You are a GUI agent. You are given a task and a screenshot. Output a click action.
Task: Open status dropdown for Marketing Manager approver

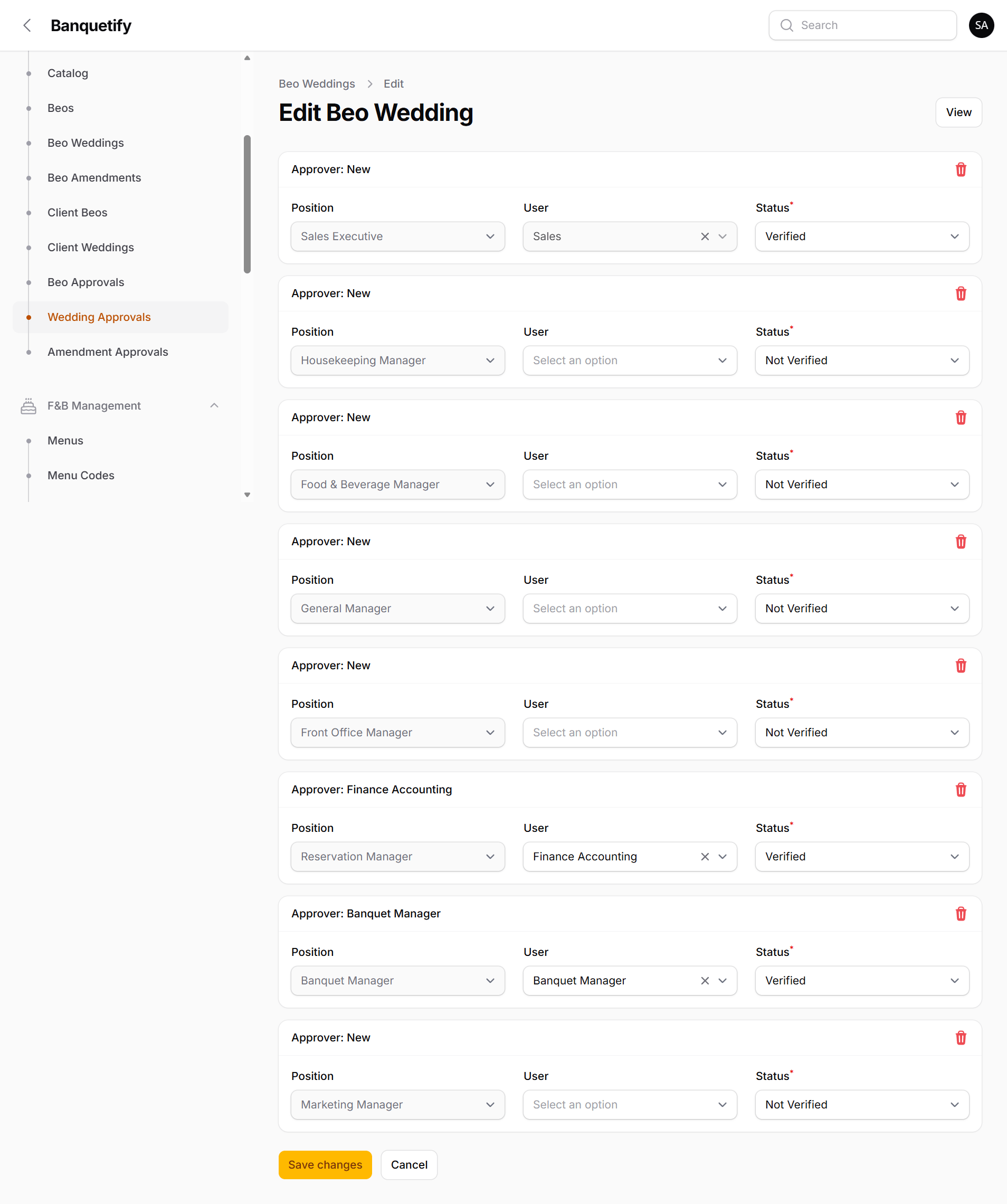(862, 1105)
